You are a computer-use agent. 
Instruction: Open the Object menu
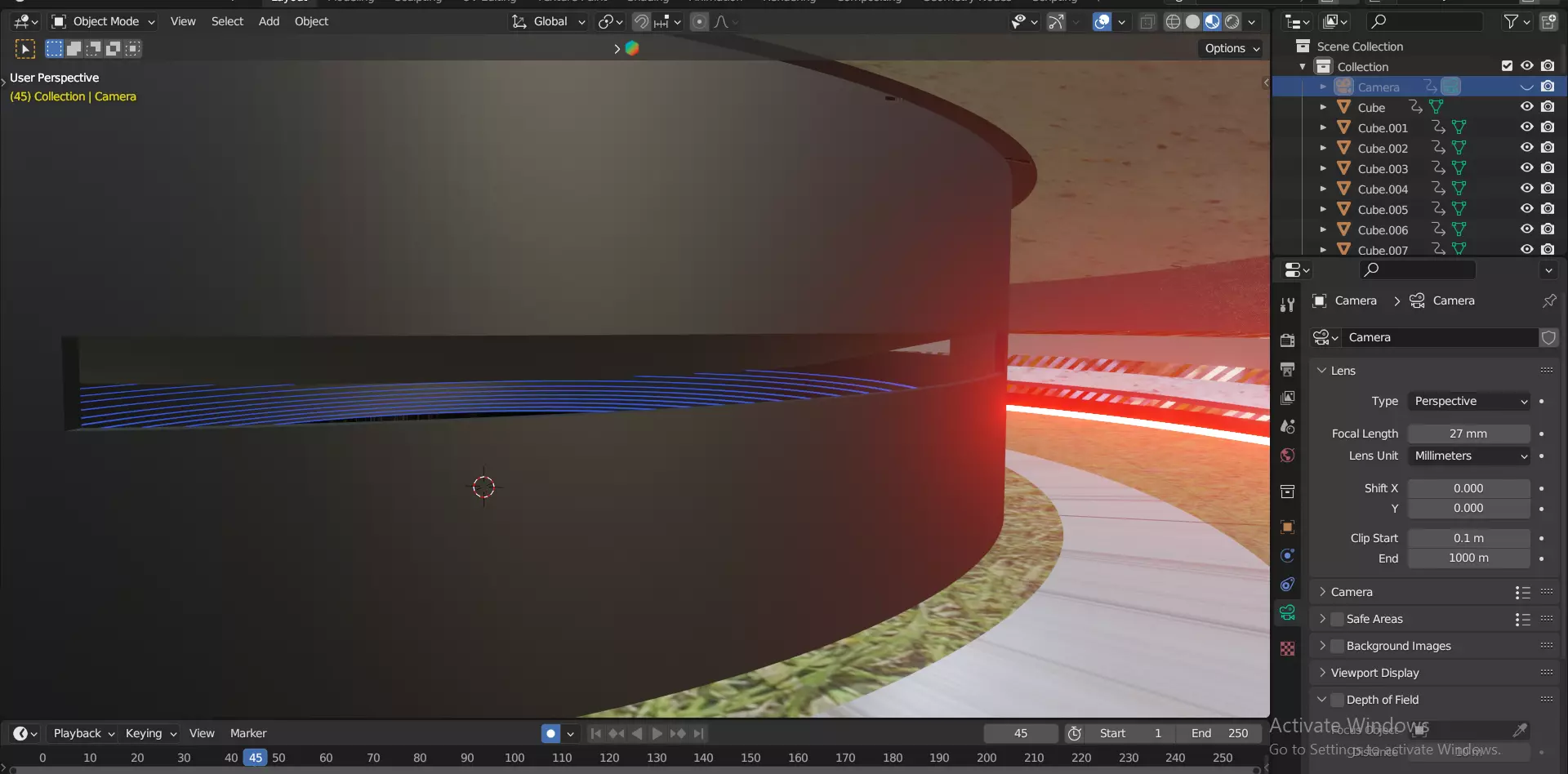pyautogui.click(x=311, y=22)
